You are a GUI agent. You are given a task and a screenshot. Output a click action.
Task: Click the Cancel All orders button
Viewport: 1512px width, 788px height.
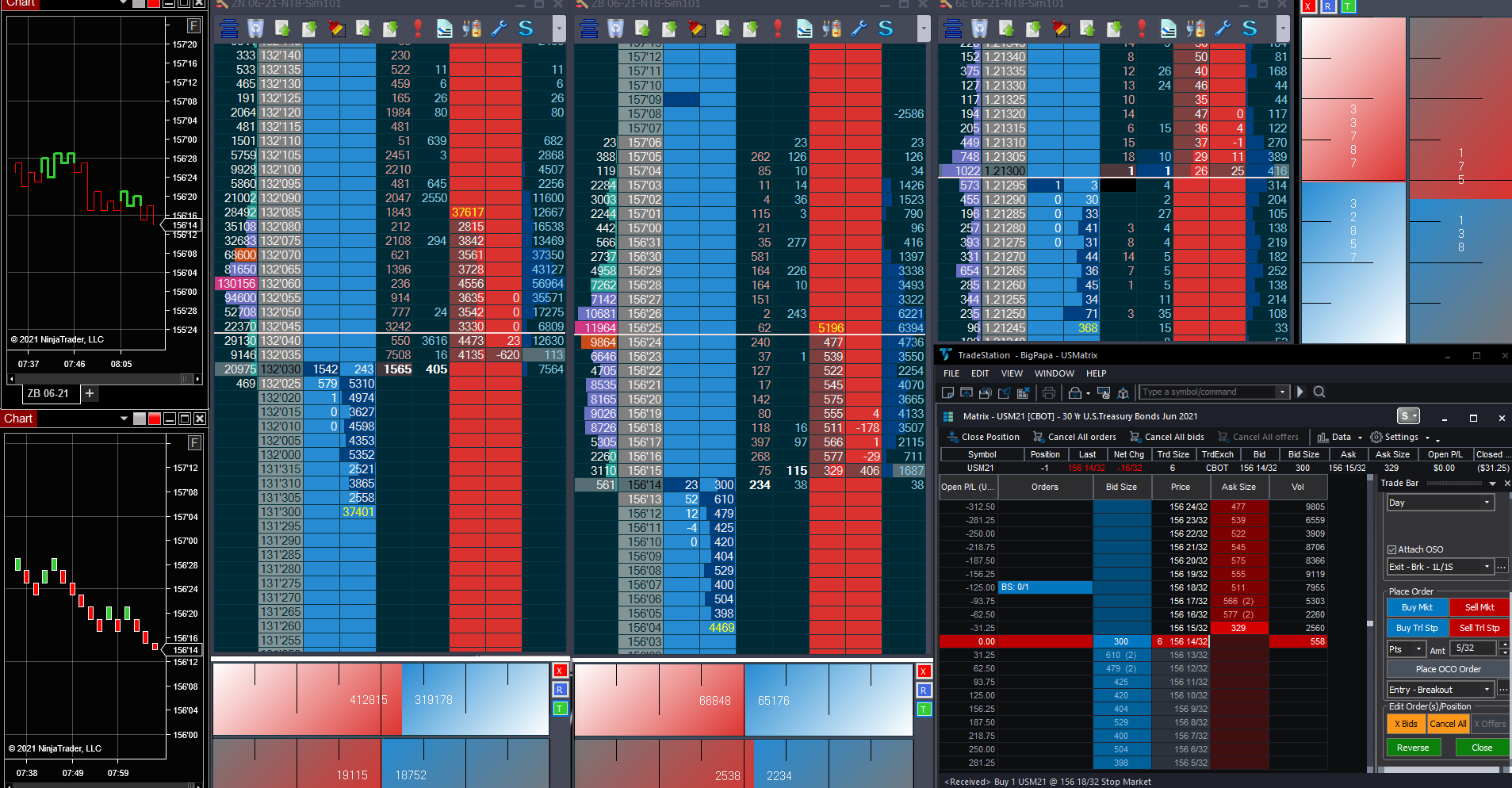click(x=1074, y=437)
